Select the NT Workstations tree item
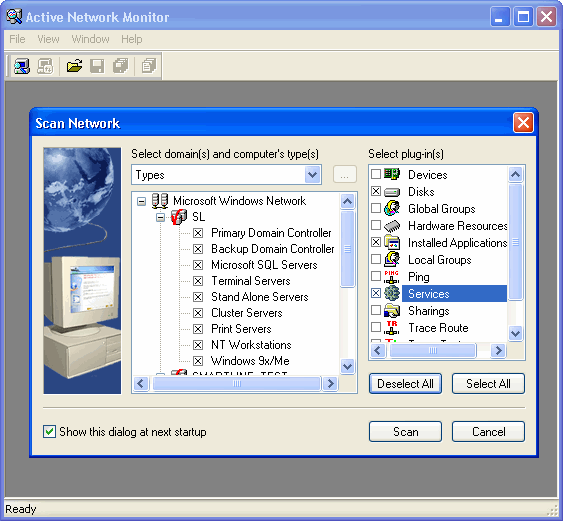563x521 pixels. (251, 345)
